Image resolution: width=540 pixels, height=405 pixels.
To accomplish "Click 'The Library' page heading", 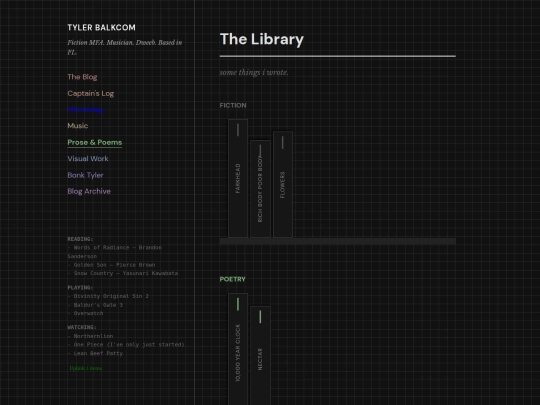I will pos(262,39).
